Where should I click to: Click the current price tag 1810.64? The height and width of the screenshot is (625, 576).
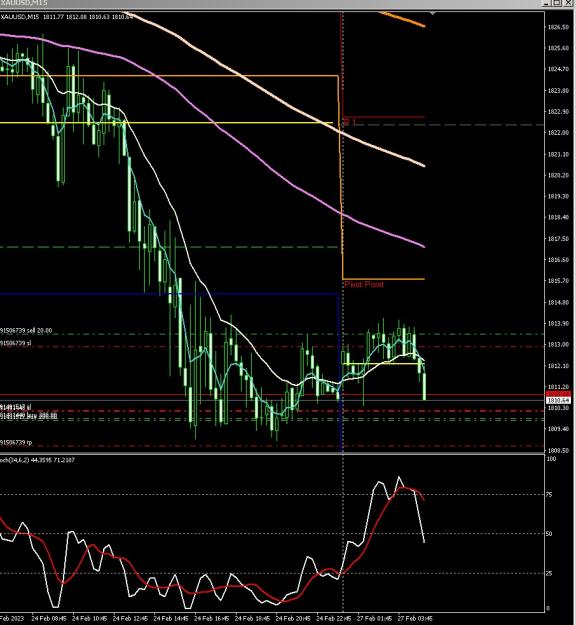(x=558, y=400)
